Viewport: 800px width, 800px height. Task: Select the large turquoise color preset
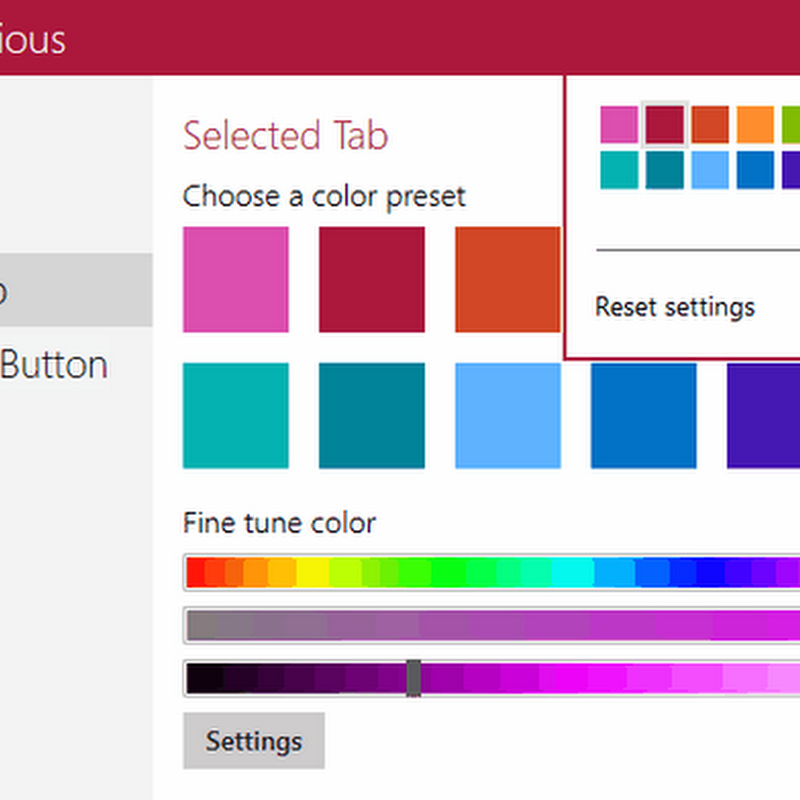click(236, 415)
